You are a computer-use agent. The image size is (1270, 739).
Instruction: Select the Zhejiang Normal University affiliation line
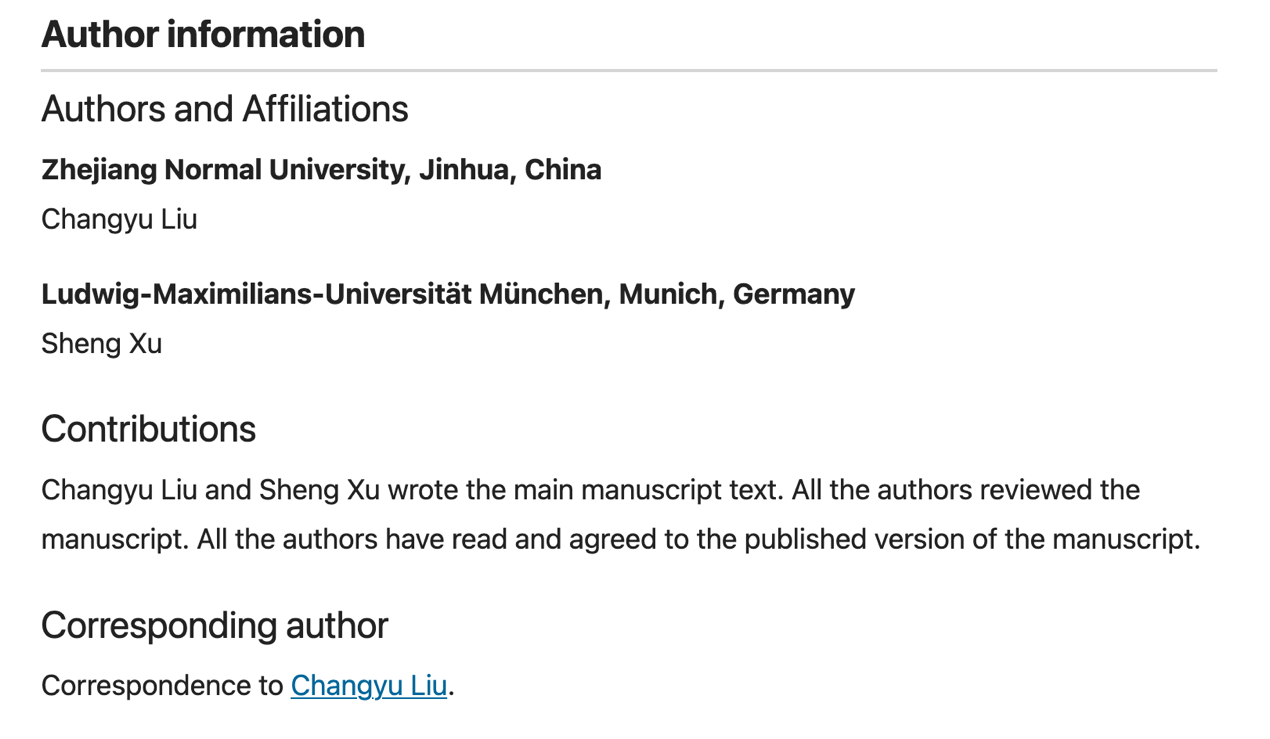click(321, 170)
